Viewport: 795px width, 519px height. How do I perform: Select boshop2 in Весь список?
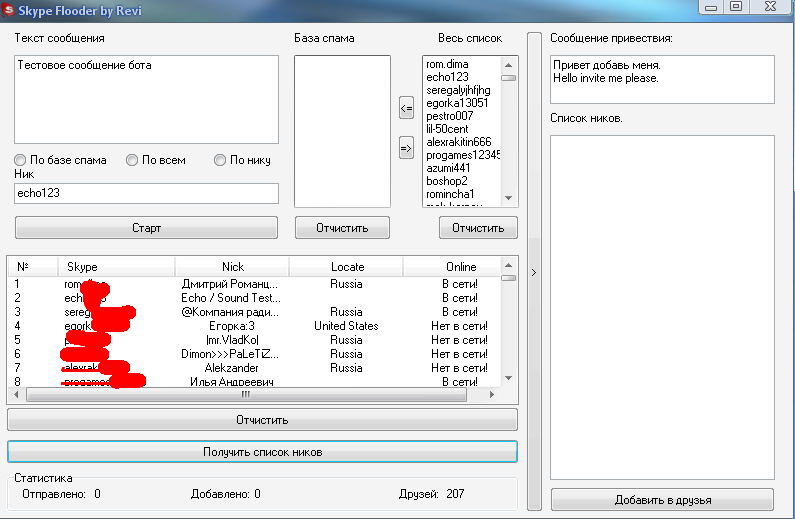click(x=462, y=181)
